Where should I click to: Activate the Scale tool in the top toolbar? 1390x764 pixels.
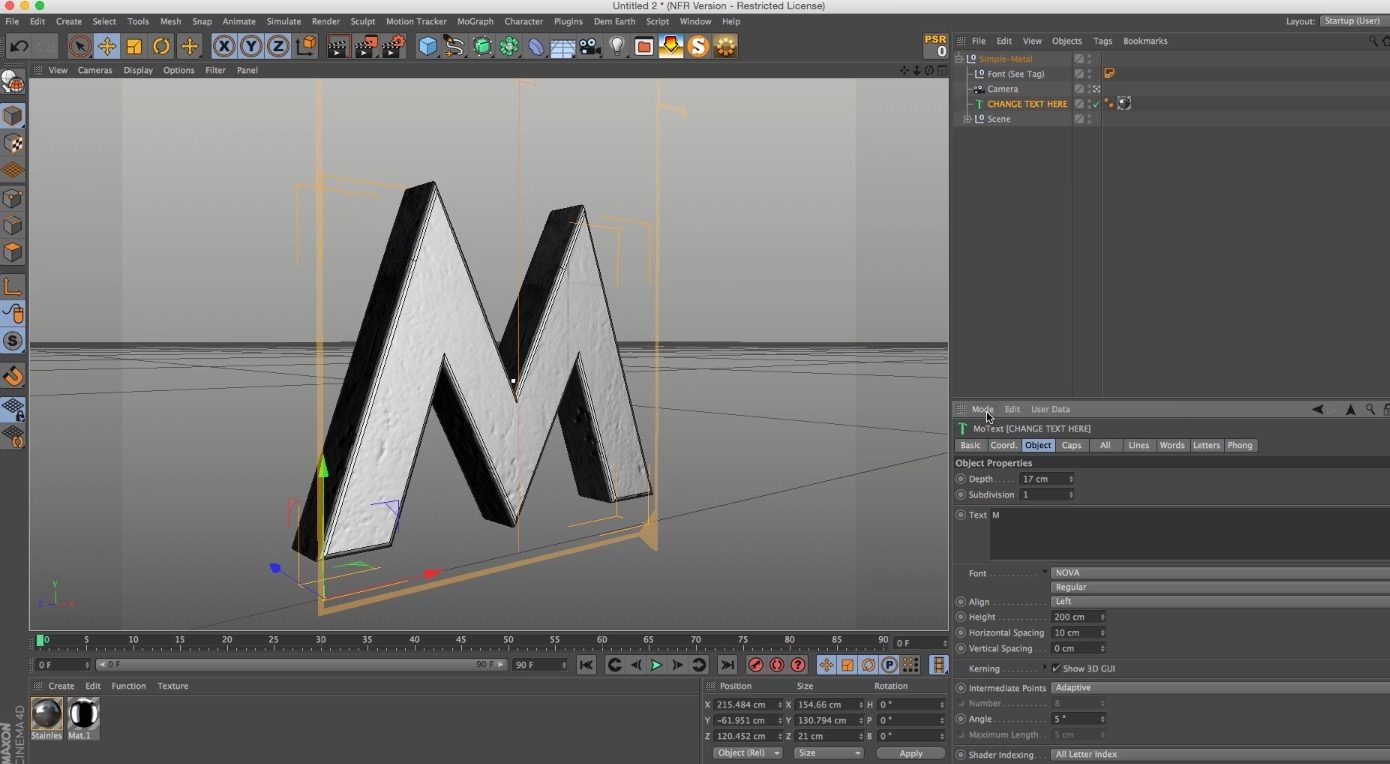134,46
